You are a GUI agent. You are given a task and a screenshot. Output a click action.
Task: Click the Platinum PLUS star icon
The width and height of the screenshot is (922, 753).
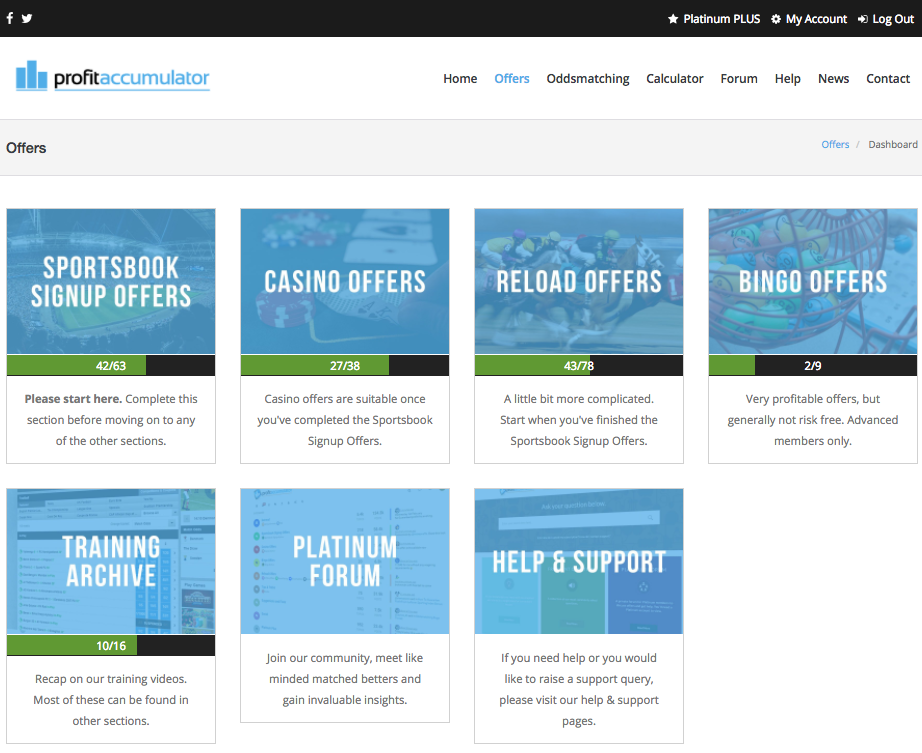[673, 19]
